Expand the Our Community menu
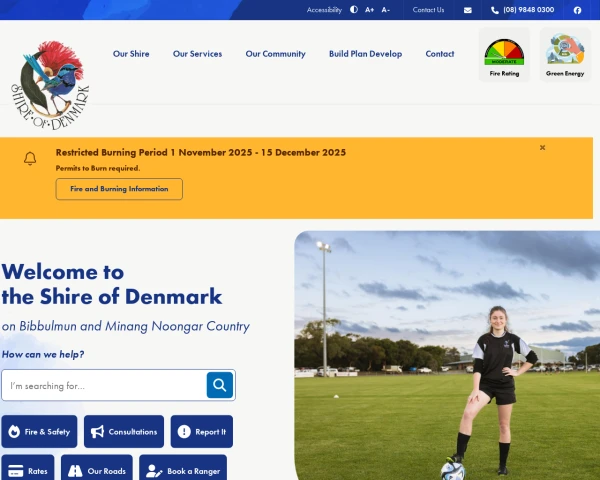Image resolution: width=600 pixels, height=480 pixels. (276, 54)
